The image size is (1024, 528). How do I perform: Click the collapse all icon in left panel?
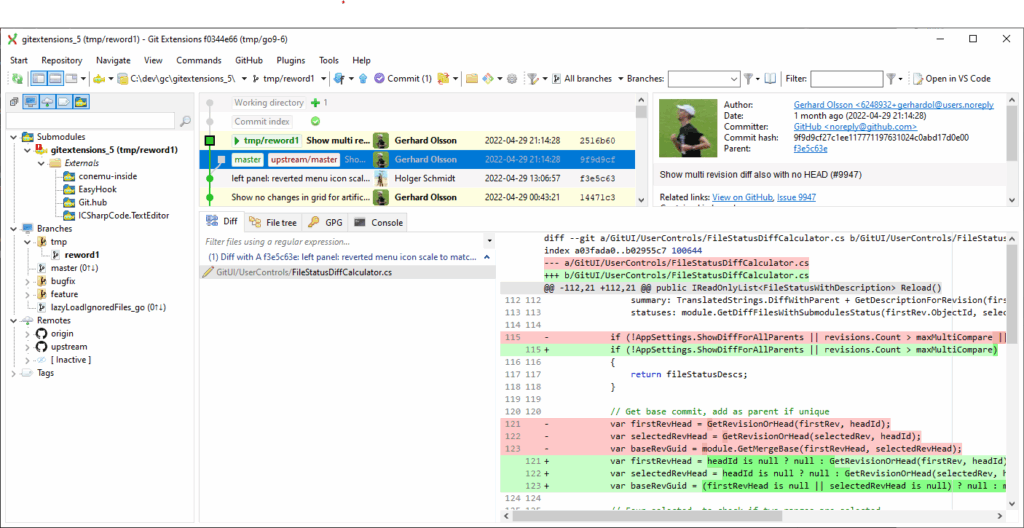pos(13,103)
